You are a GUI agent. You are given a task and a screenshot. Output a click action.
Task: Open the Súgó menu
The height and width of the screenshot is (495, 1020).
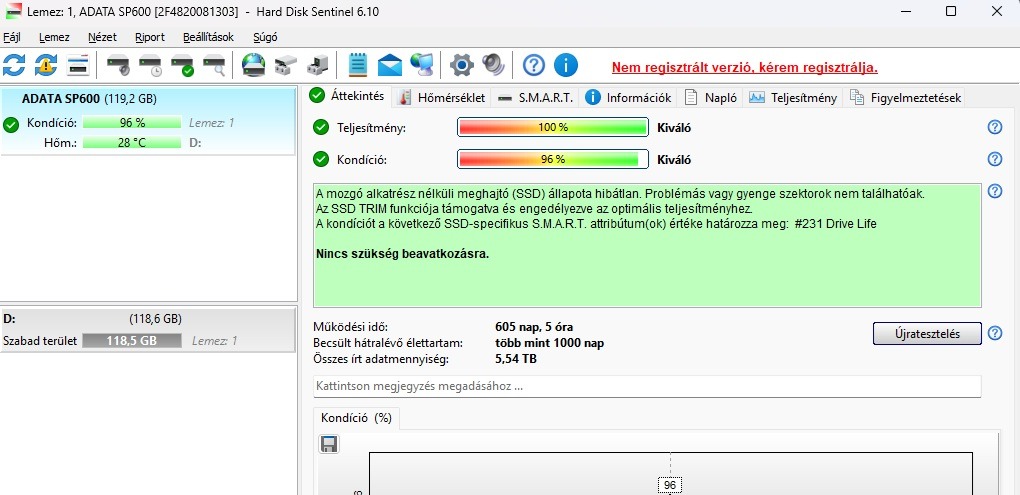pos(264,37)
